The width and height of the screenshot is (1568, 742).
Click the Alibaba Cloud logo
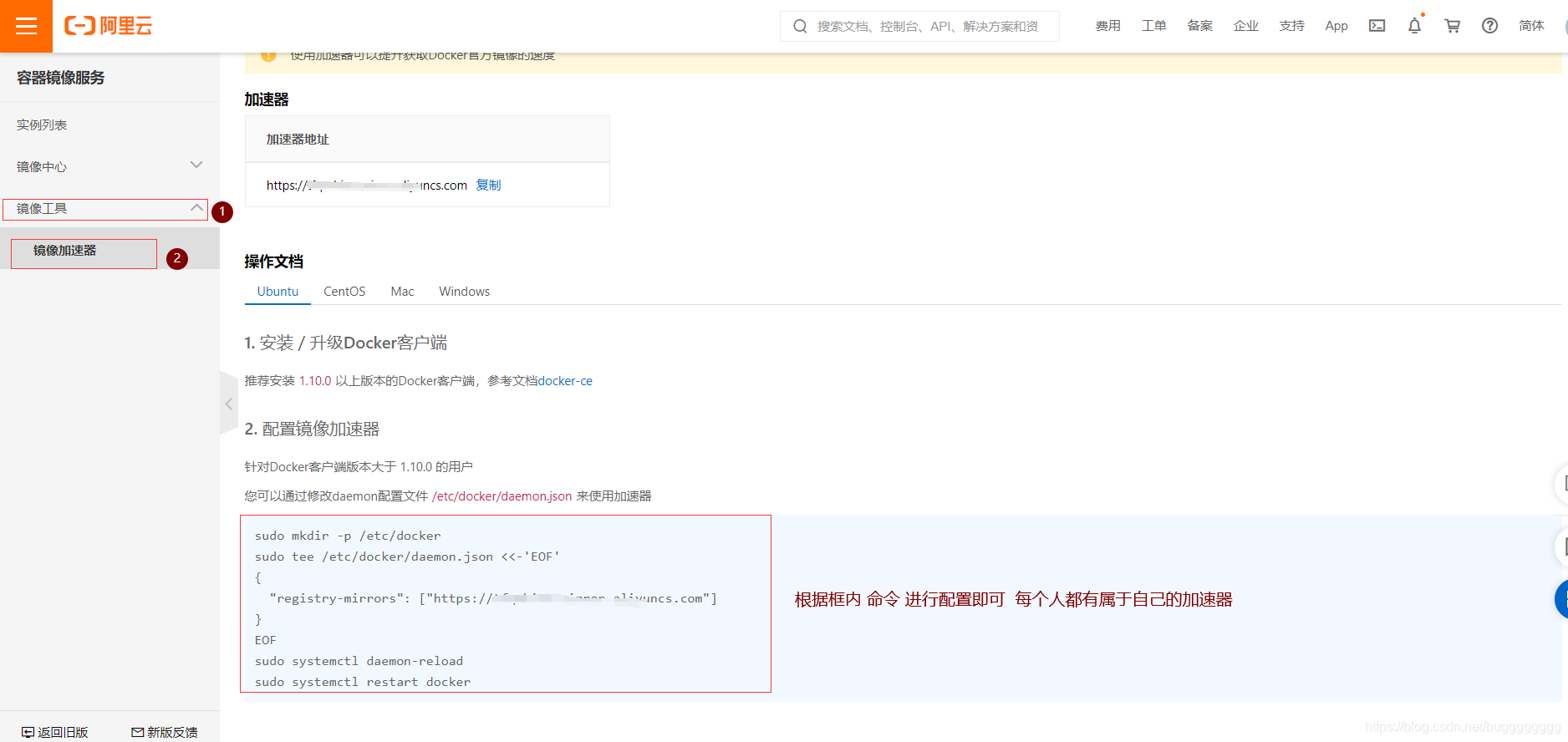pyautogui.click(x=108, y=26)
